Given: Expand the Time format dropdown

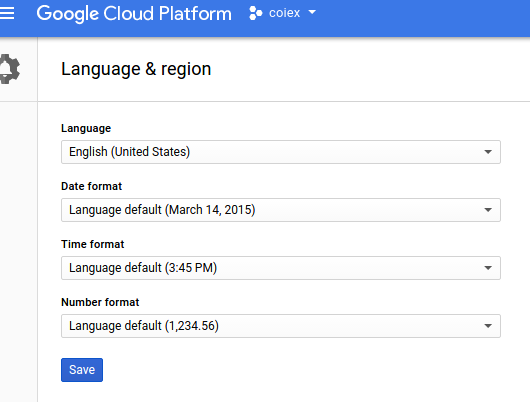Looking at the screenshot, I should click(x=281, y=268).
